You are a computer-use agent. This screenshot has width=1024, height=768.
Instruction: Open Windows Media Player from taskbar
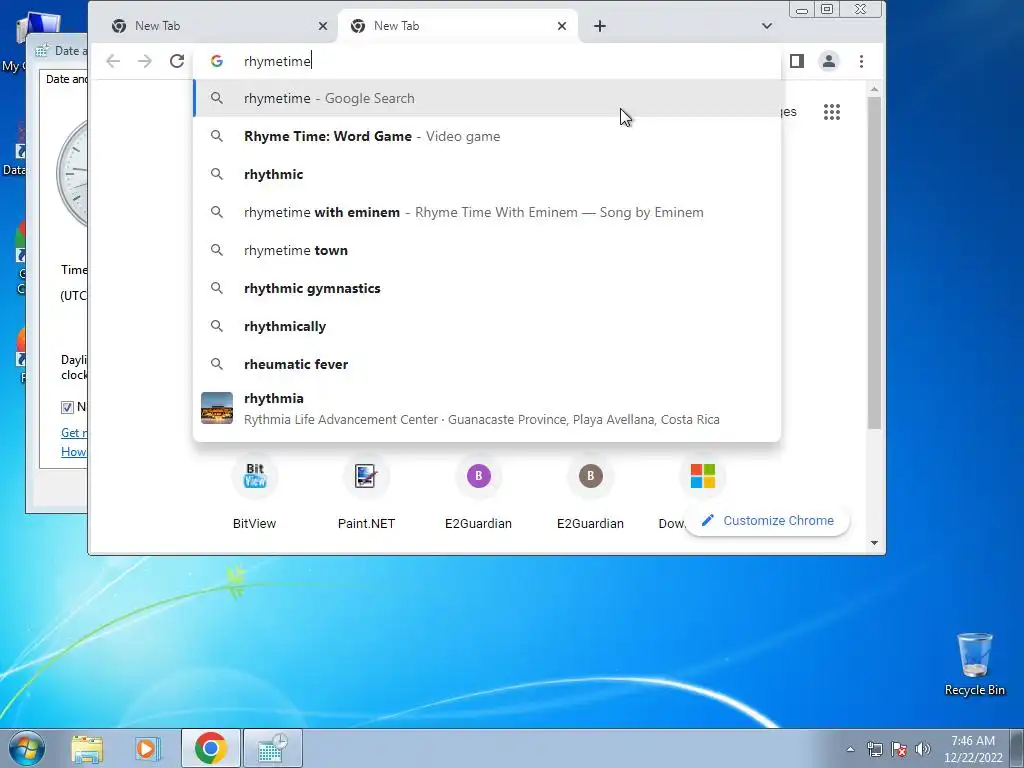tap(147, 748)
